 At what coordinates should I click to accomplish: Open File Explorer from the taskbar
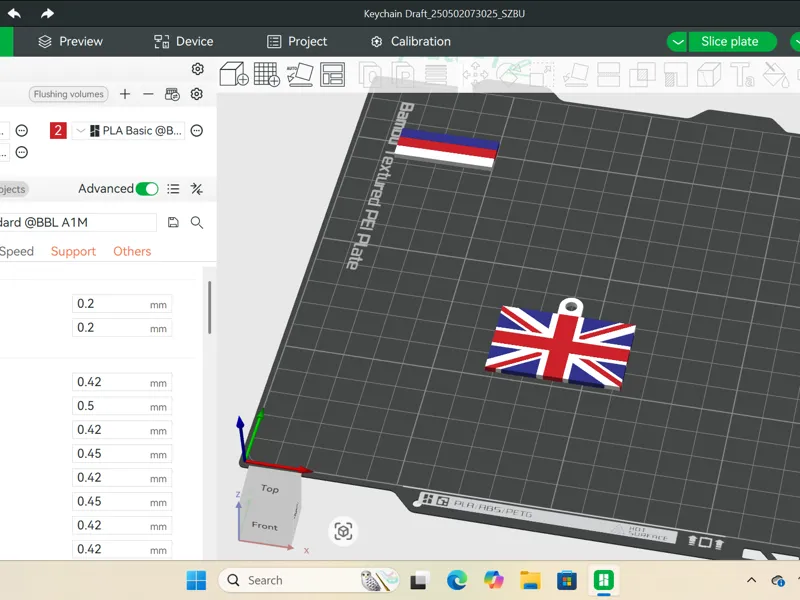pos(530,580)
